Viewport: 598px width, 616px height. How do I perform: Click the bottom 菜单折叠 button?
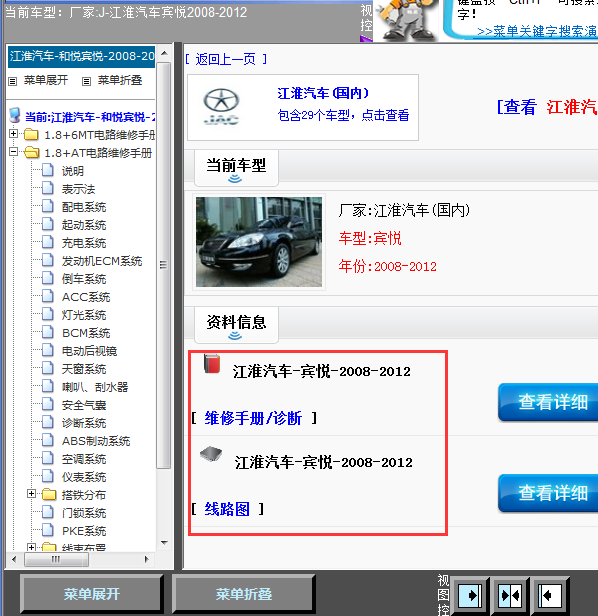pos(244,594)
